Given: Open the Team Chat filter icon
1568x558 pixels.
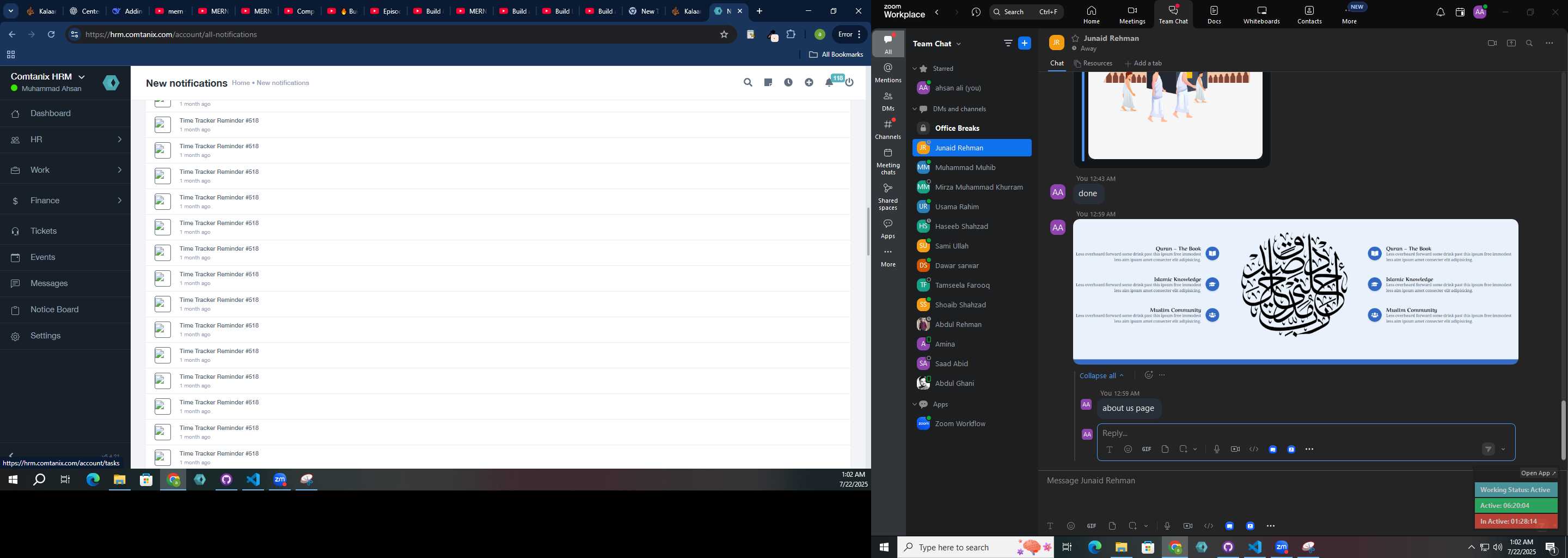Looking at the screenshot, I should [1008, 43].
